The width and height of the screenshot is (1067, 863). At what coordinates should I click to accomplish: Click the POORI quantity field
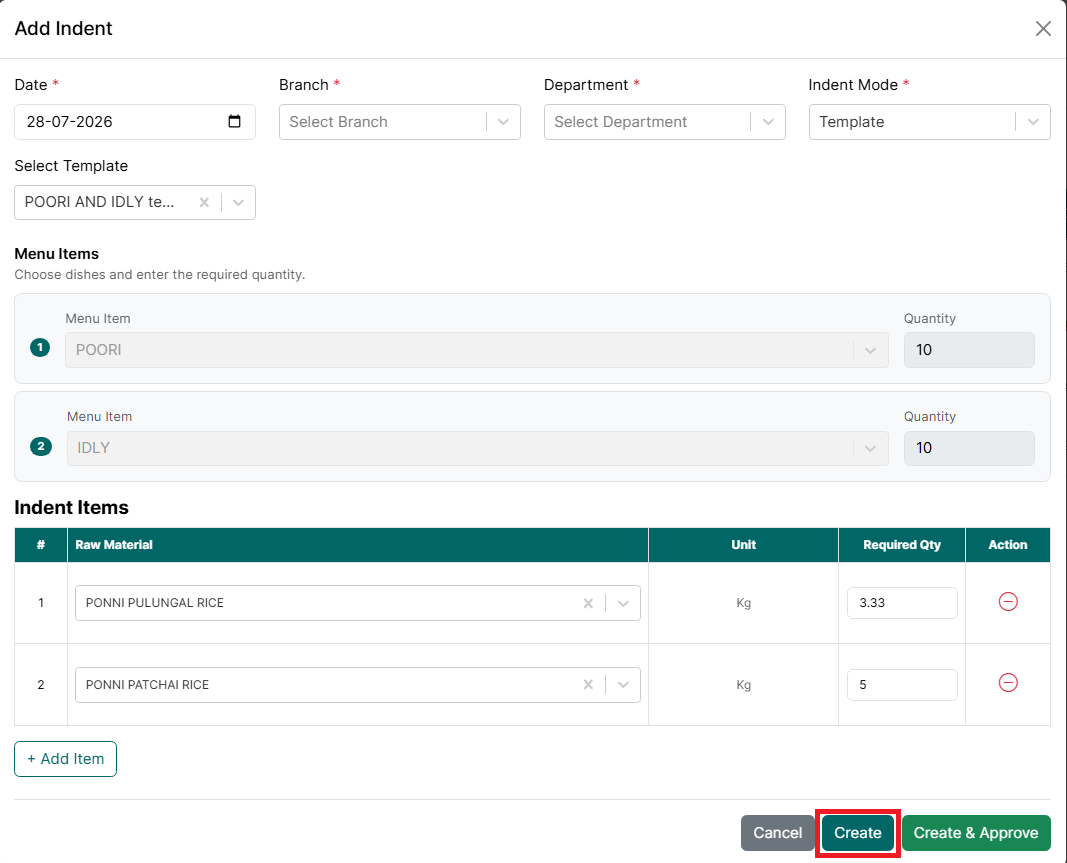pyautogui.click(x=969, y=350)
